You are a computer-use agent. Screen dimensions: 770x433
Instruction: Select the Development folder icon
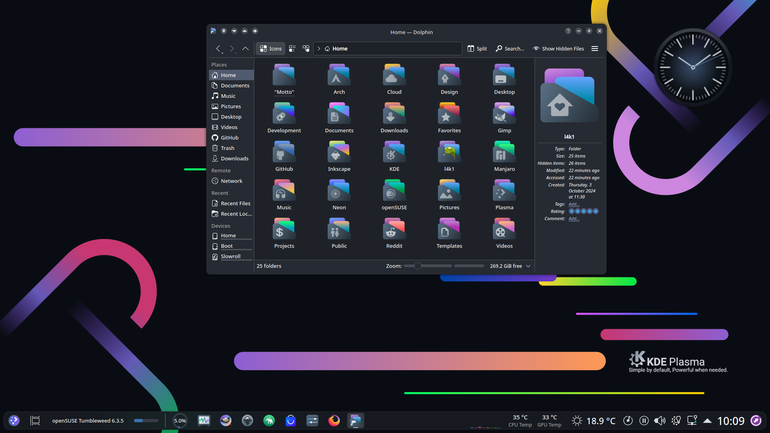point(284,114)
